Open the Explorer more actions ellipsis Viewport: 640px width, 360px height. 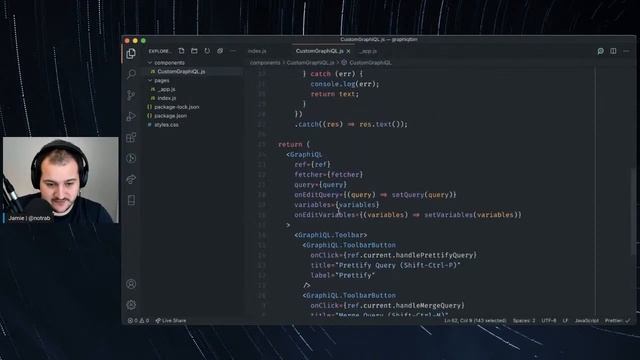(x=233, y=51)
